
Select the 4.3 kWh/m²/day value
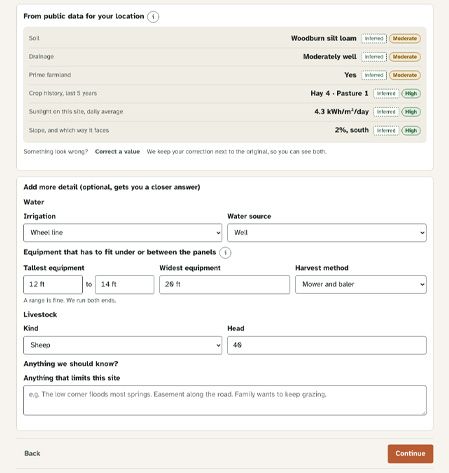[x=341, y=112]
